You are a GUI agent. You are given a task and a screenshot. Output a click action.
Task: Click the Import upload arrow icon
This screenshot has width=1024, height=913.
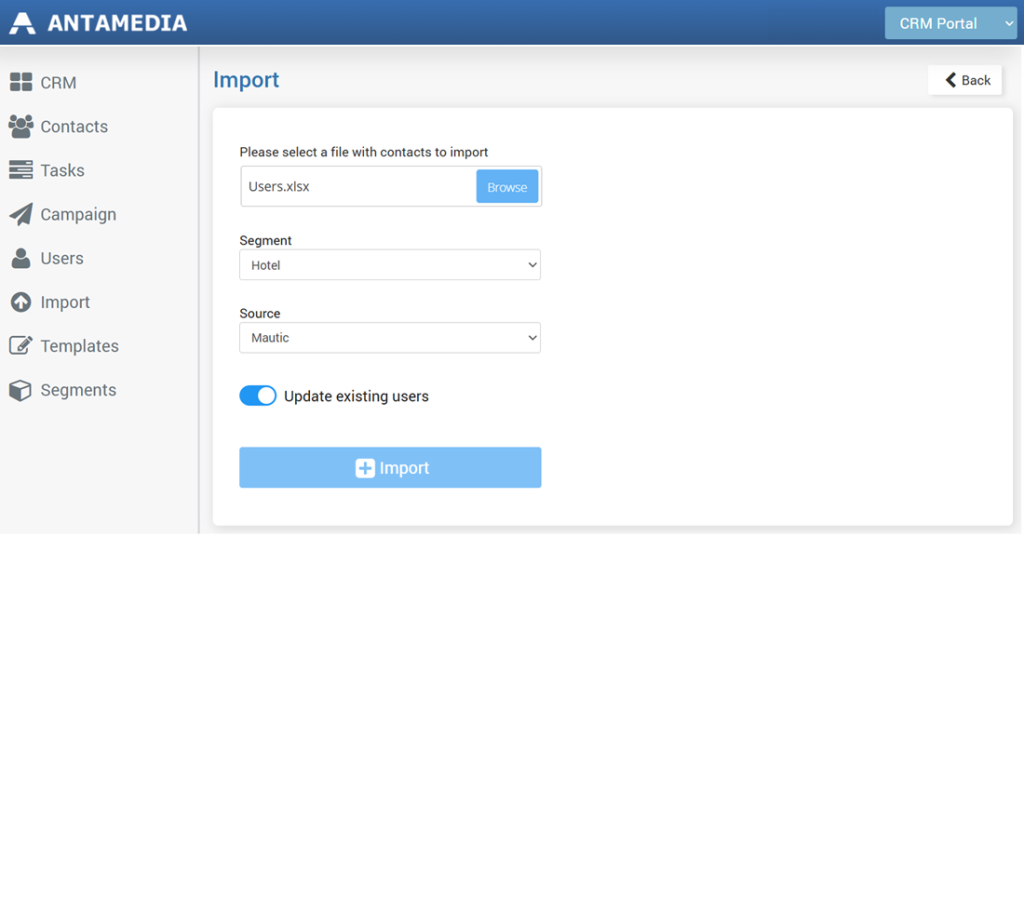coord(21,302)
